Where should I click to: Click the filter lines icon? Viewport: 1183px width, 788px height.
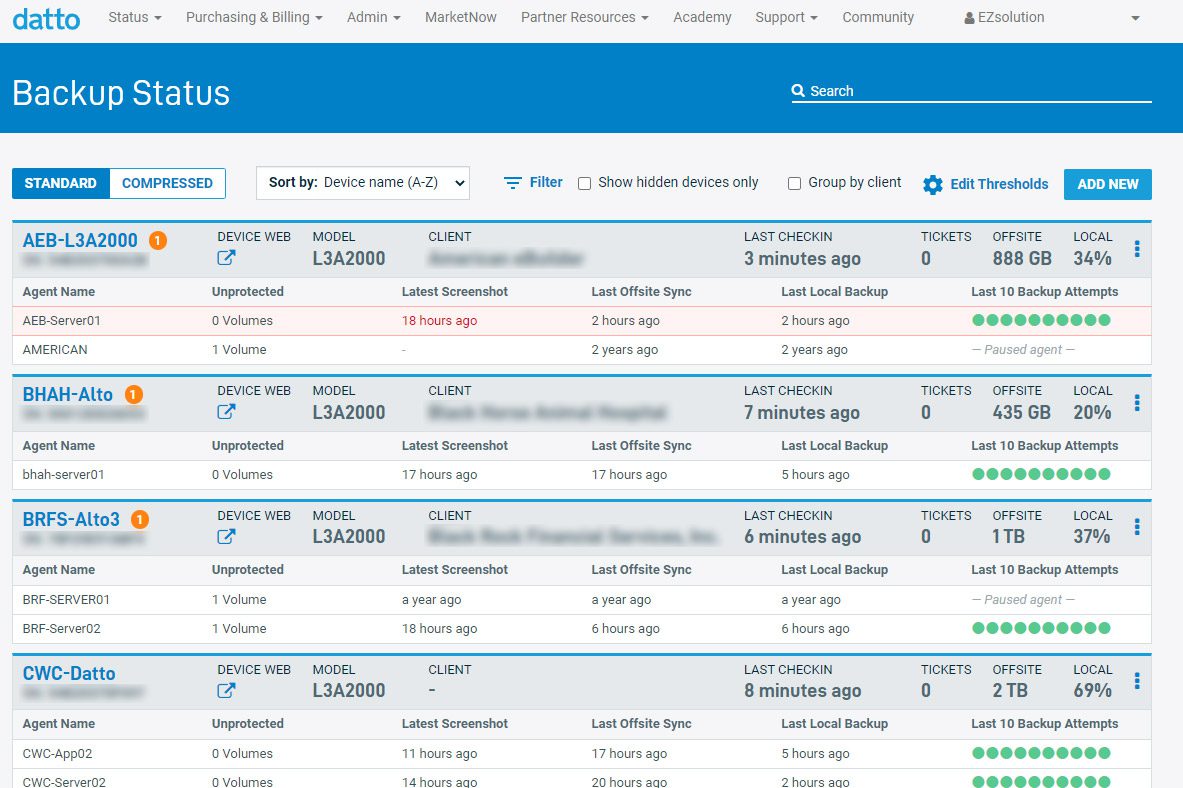[x=512, y=183]
